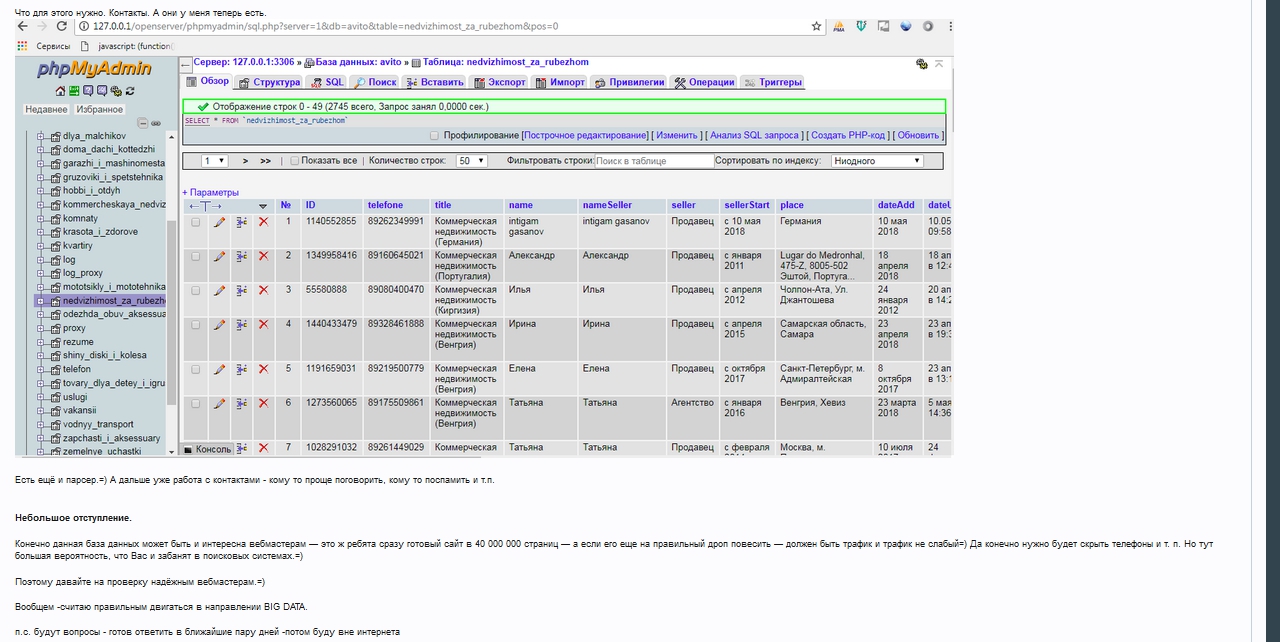
Task: Open the SQL tab
Action: (x=327, y=82)
